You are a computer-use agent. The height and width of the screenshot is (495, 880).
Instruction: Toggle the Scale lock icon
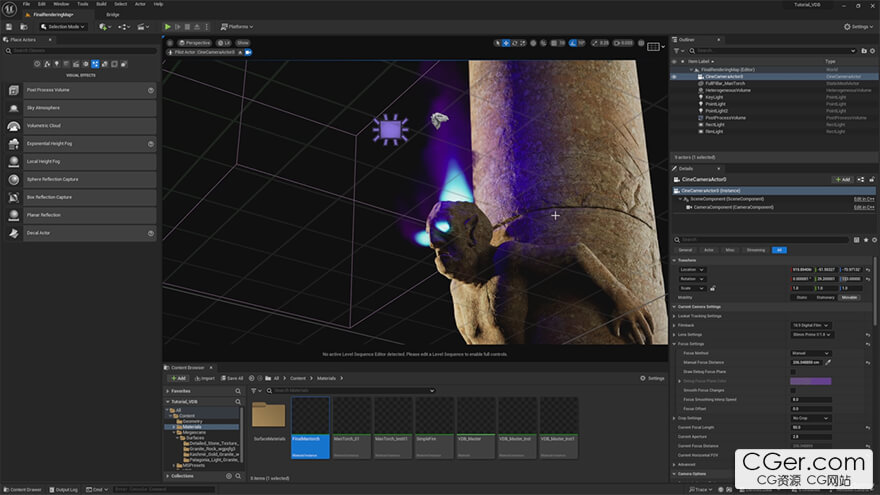[713, 288]
